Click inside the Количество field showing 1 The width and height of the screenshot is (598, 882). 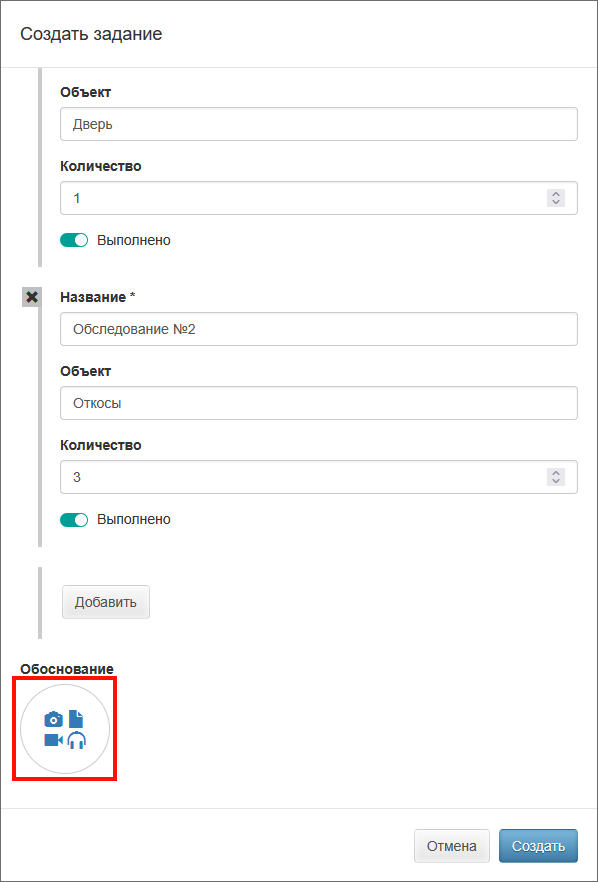tap(319, 198)
